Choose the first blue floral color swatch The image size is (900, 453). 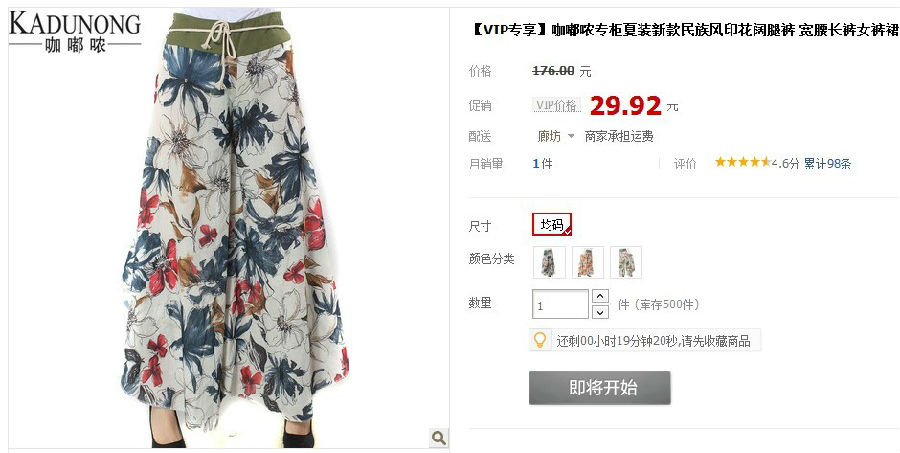549,262
